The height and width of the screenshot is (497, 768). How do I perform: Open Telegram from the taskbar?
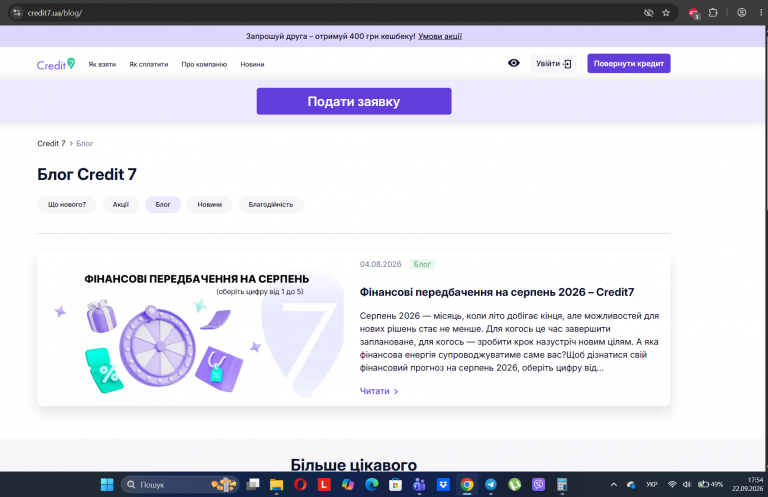click(491, 485)
